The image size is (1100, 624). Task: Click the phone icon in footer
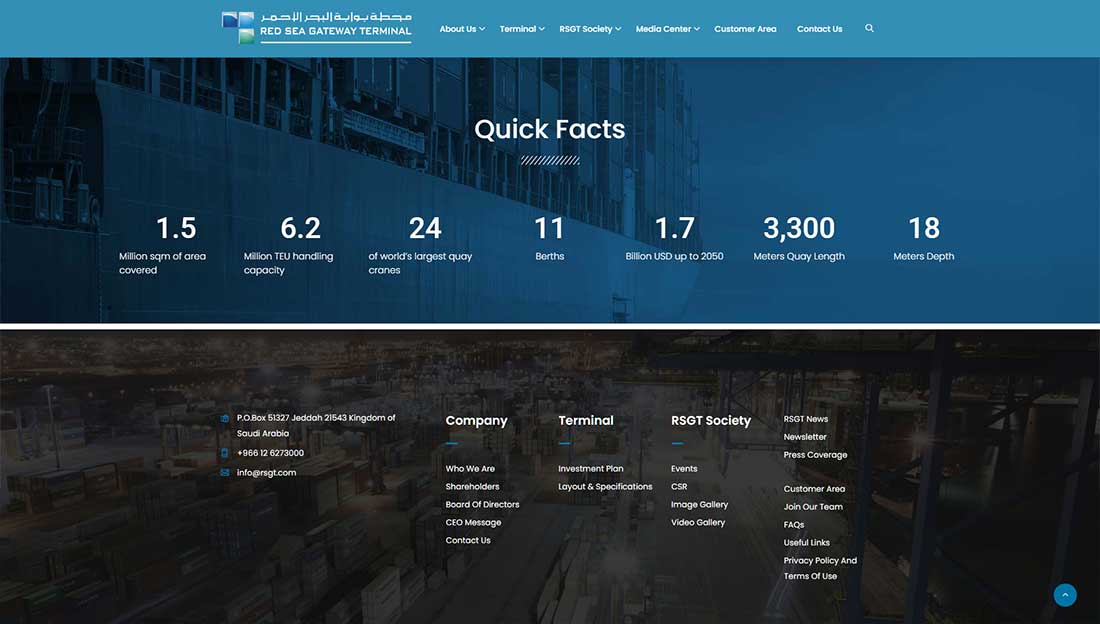coord(225,453)
